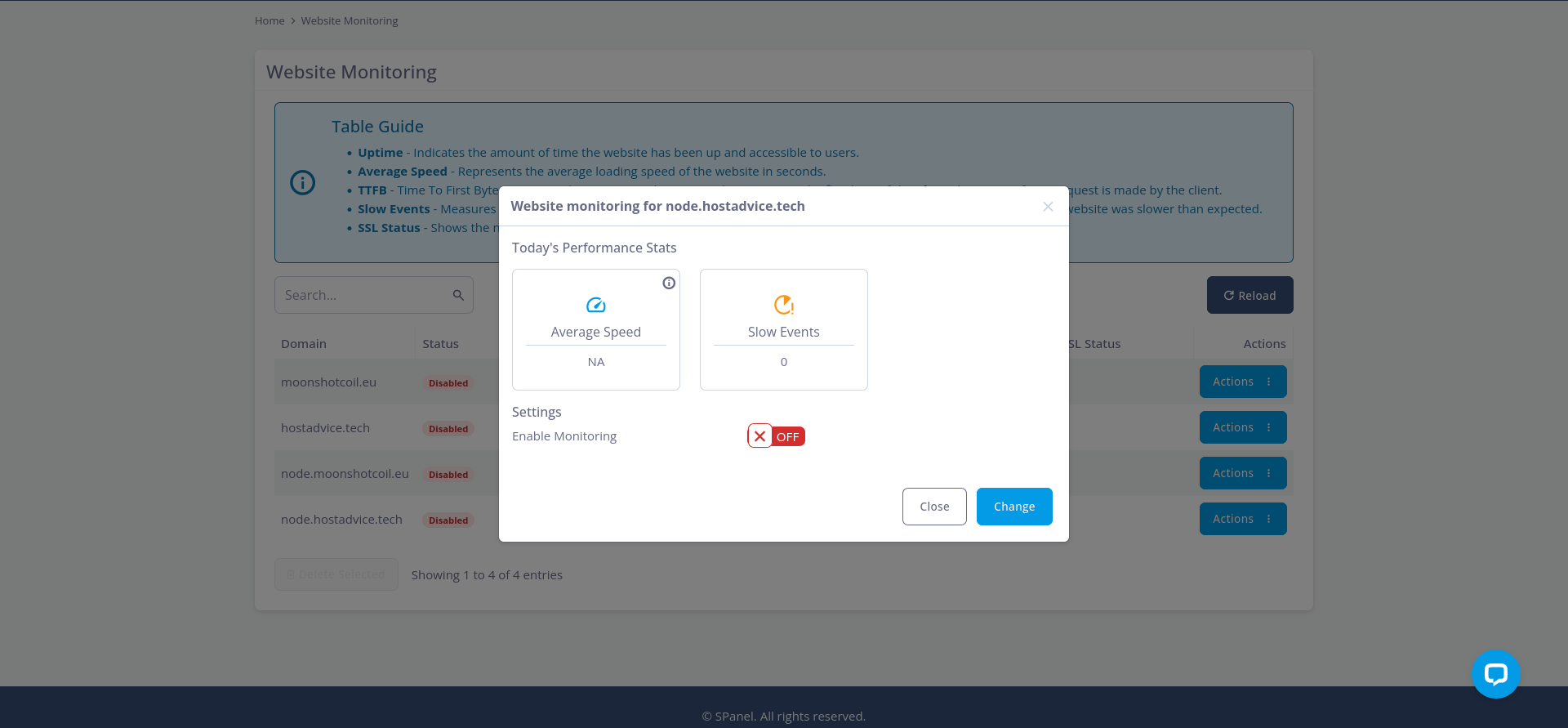Click the search magnifier icon

click(458, 295)
